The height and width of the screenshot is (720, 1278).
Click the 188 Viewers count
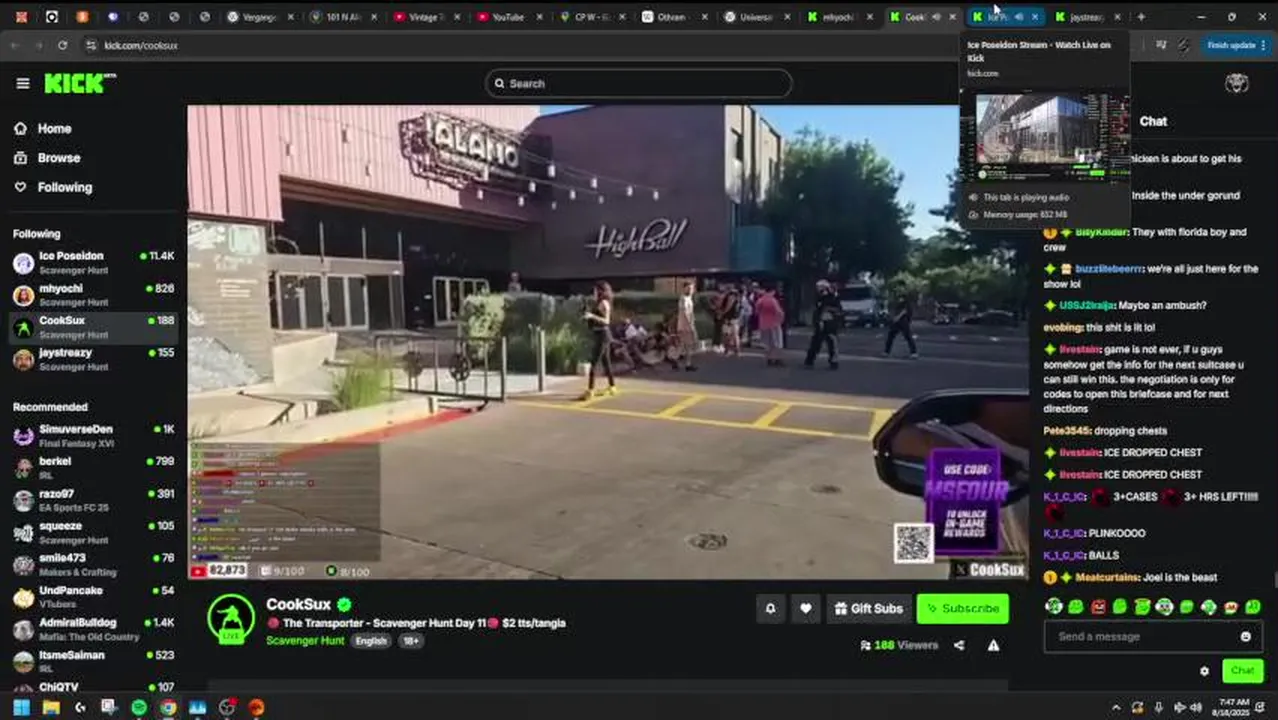pyautogui.click(x=898, y=645)
